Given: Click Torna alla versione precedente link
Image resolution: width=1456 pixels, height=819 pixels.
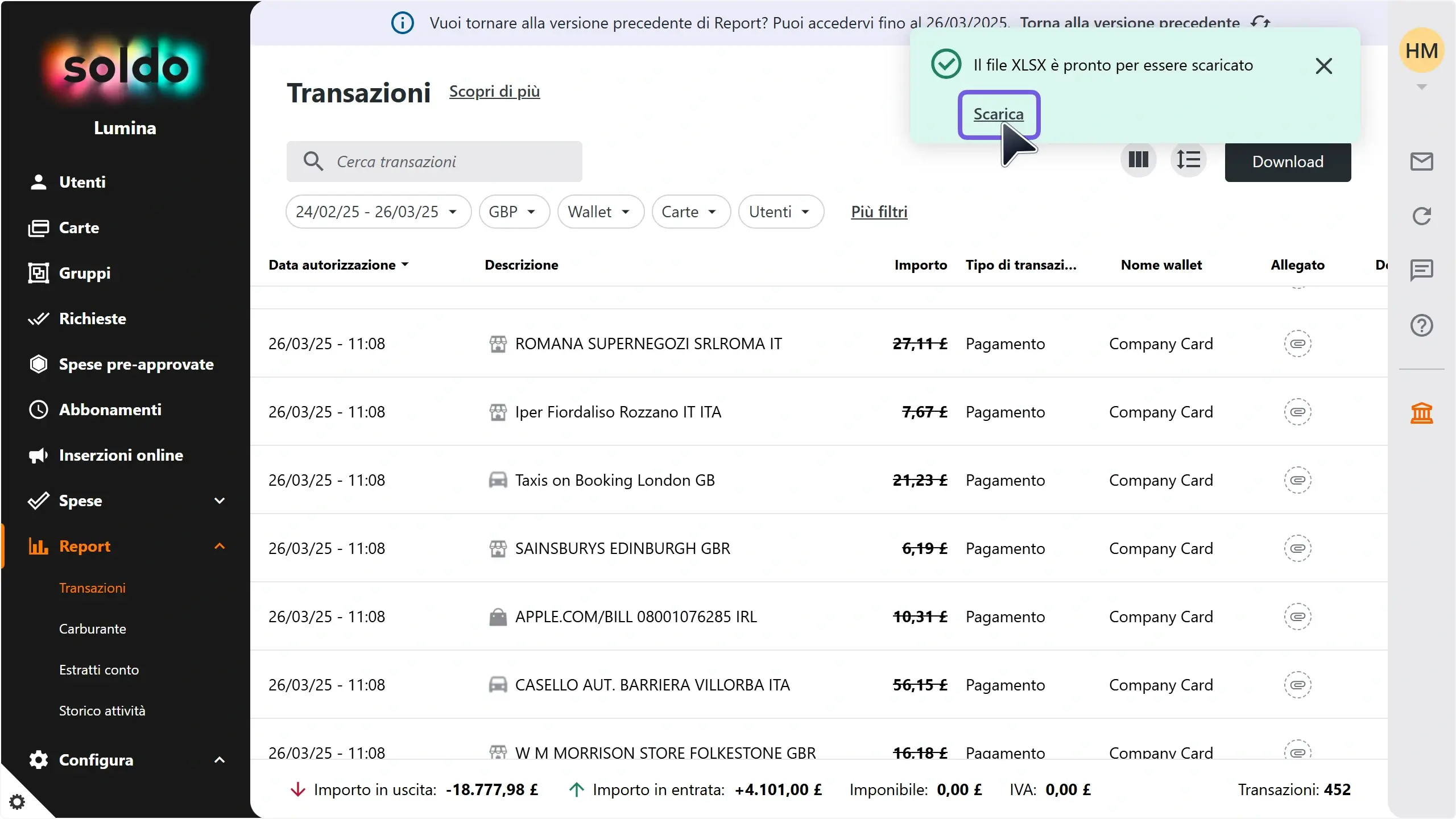Looking at the screenshot, I should click(1130, 23).
